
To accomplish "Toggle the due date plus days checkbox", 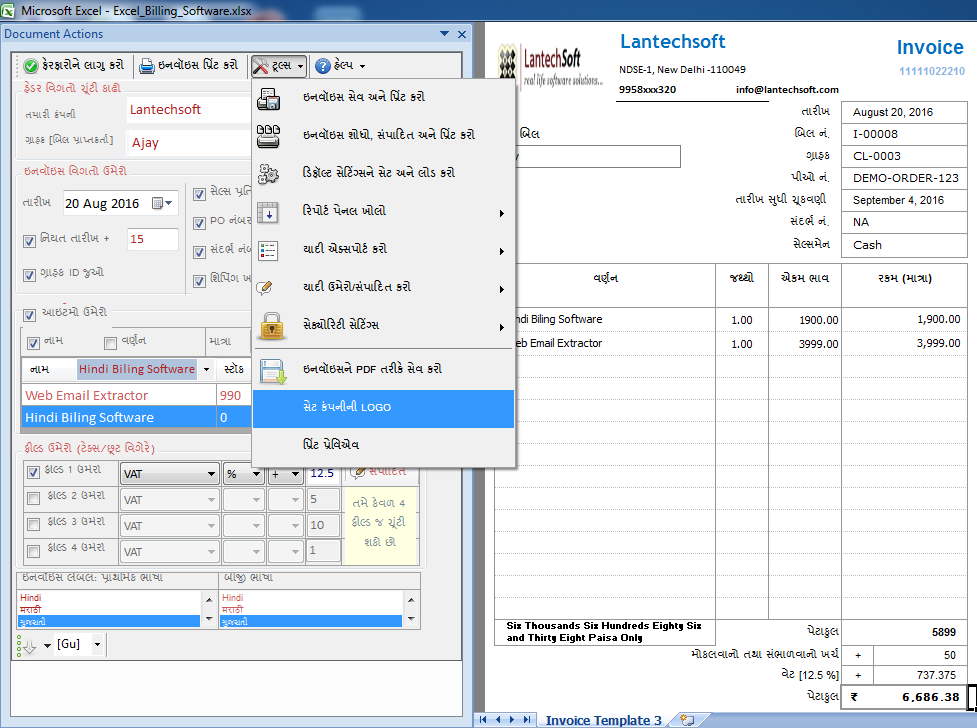I will [x=29, y=241].
